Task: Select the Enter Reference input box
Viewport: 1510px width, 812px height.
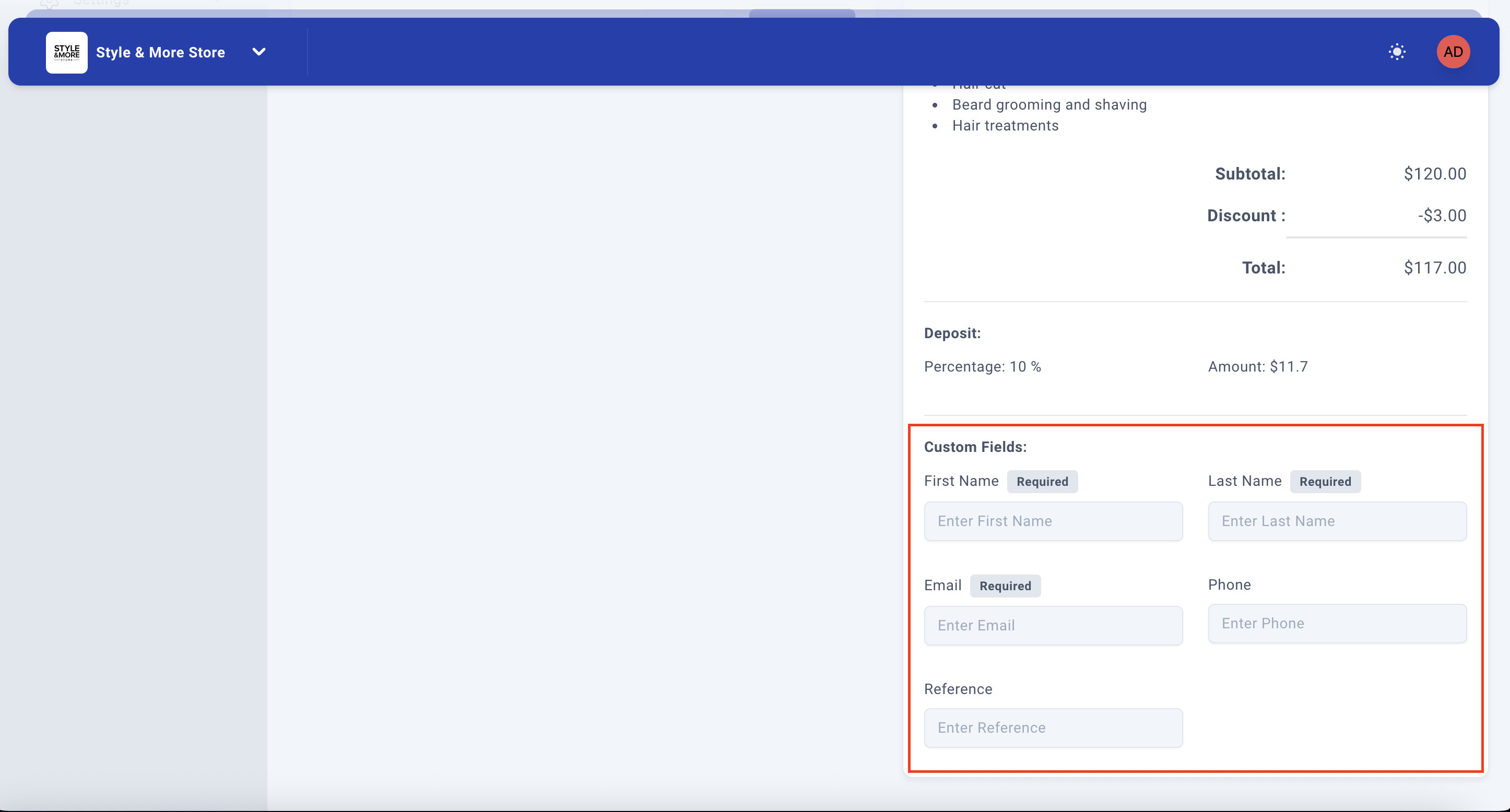Action: point(1053,727)
